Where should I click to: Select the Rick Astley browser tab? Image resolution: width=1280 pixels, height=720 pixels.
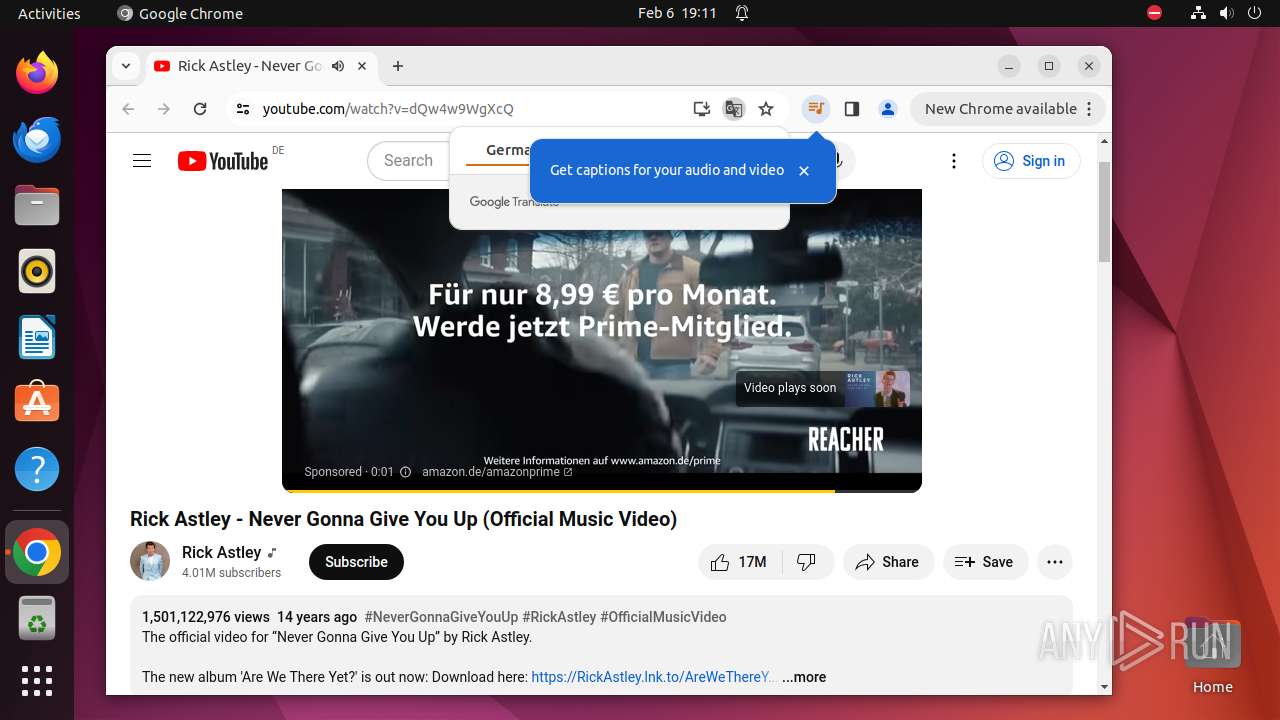pyautogui.click(x=261, y=66)
